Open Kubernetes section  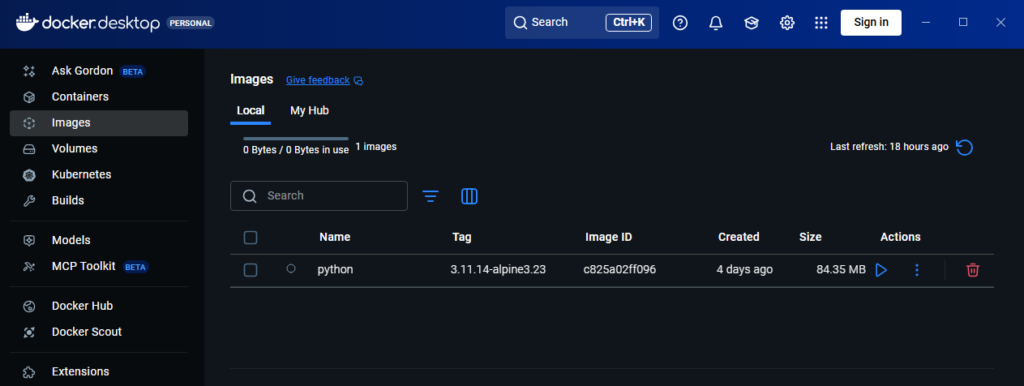coord(99,175)
